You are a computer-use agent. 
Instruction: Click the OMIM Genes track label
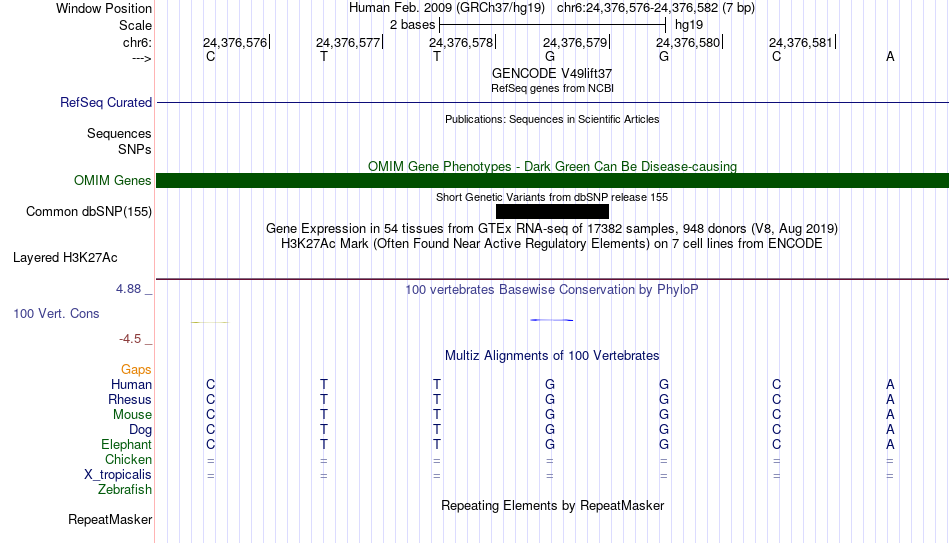tap(113, 181)
